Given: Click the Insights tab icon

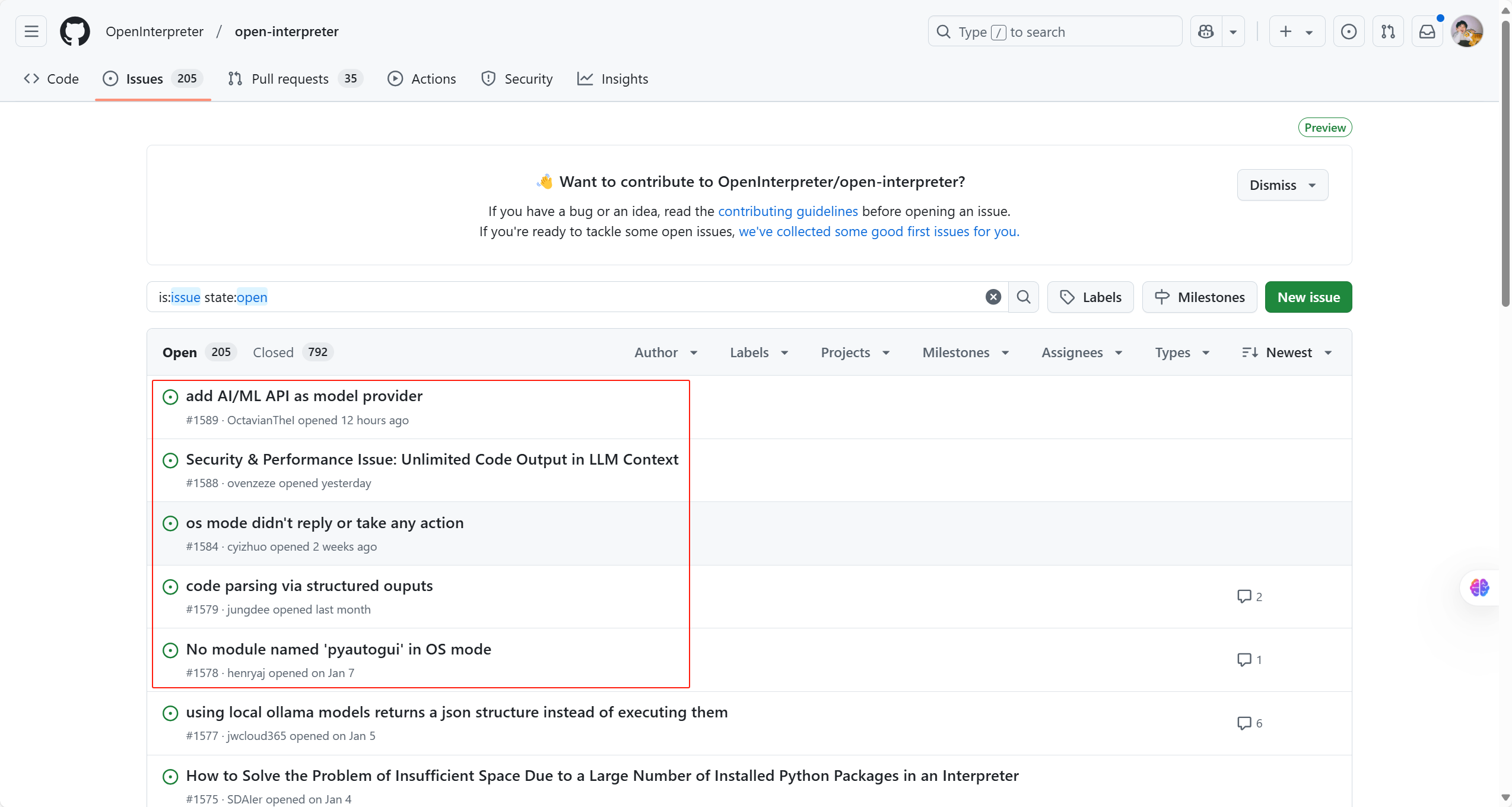Looking at the screenshot, I should click(586, 78).
